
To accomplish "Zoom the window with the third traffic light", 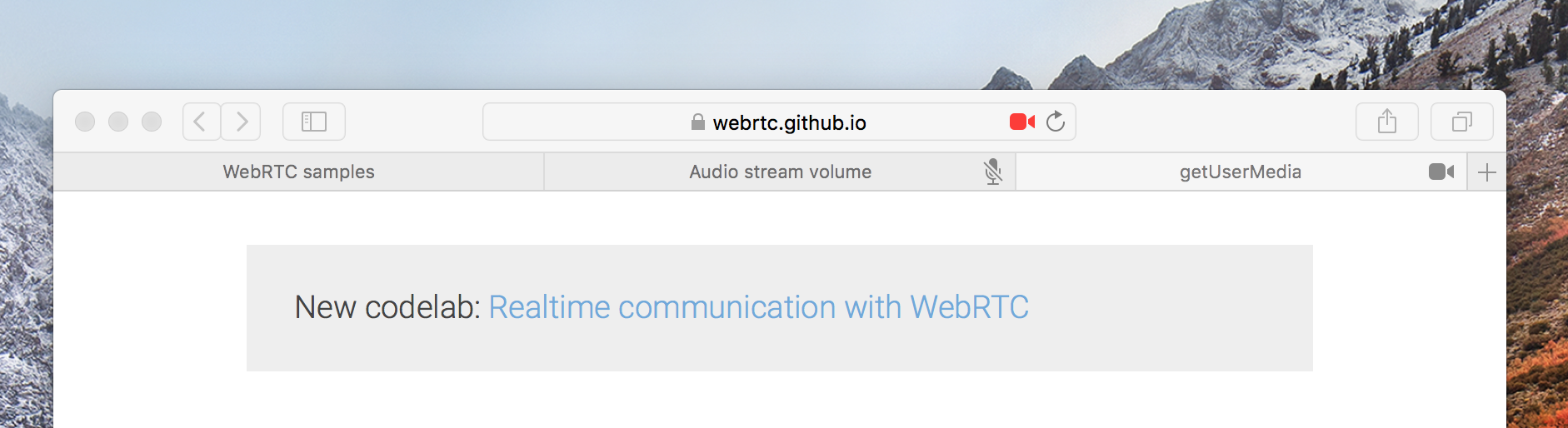I will pyautogui.click(x=152, y=122).
